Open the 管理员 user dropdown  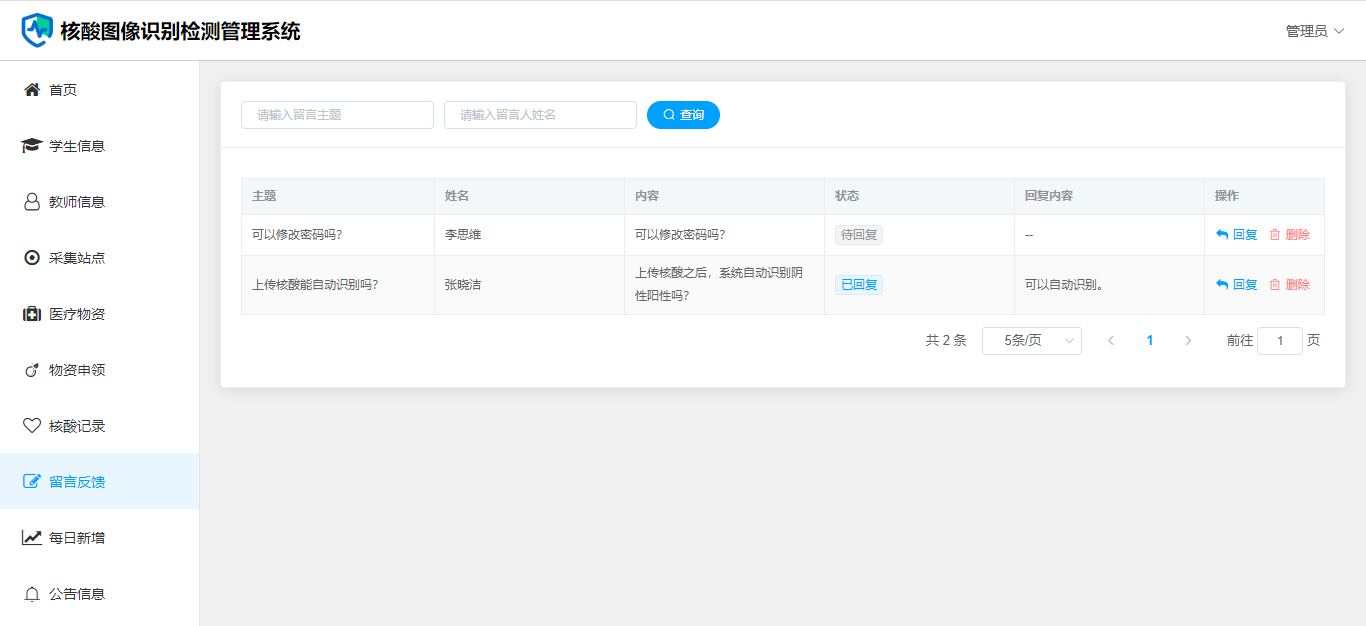(x=1314, y=31)
